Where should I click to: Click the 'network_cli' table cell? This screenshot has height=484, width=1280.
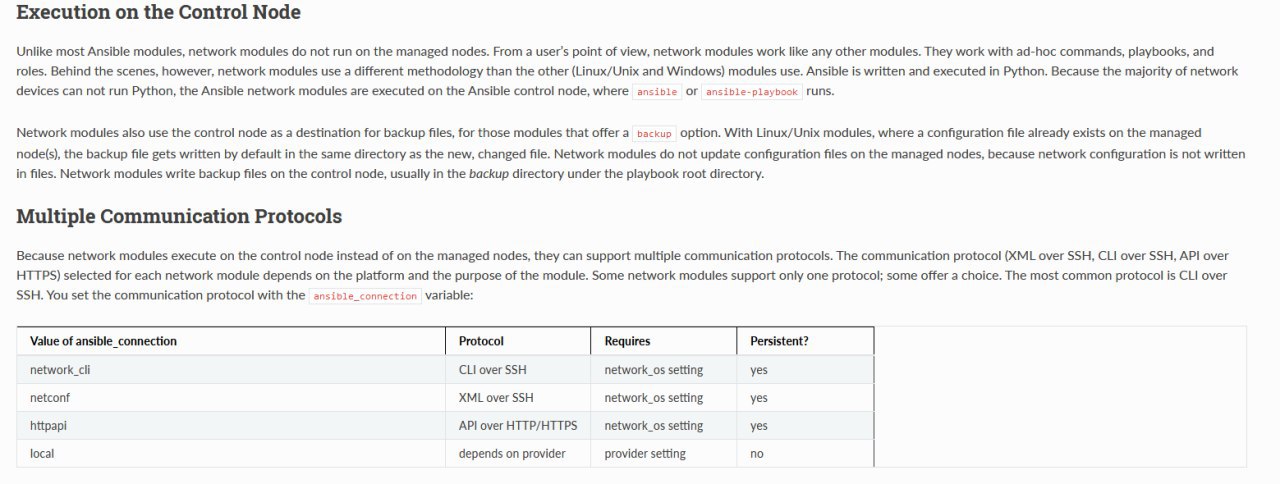(231, 370)
